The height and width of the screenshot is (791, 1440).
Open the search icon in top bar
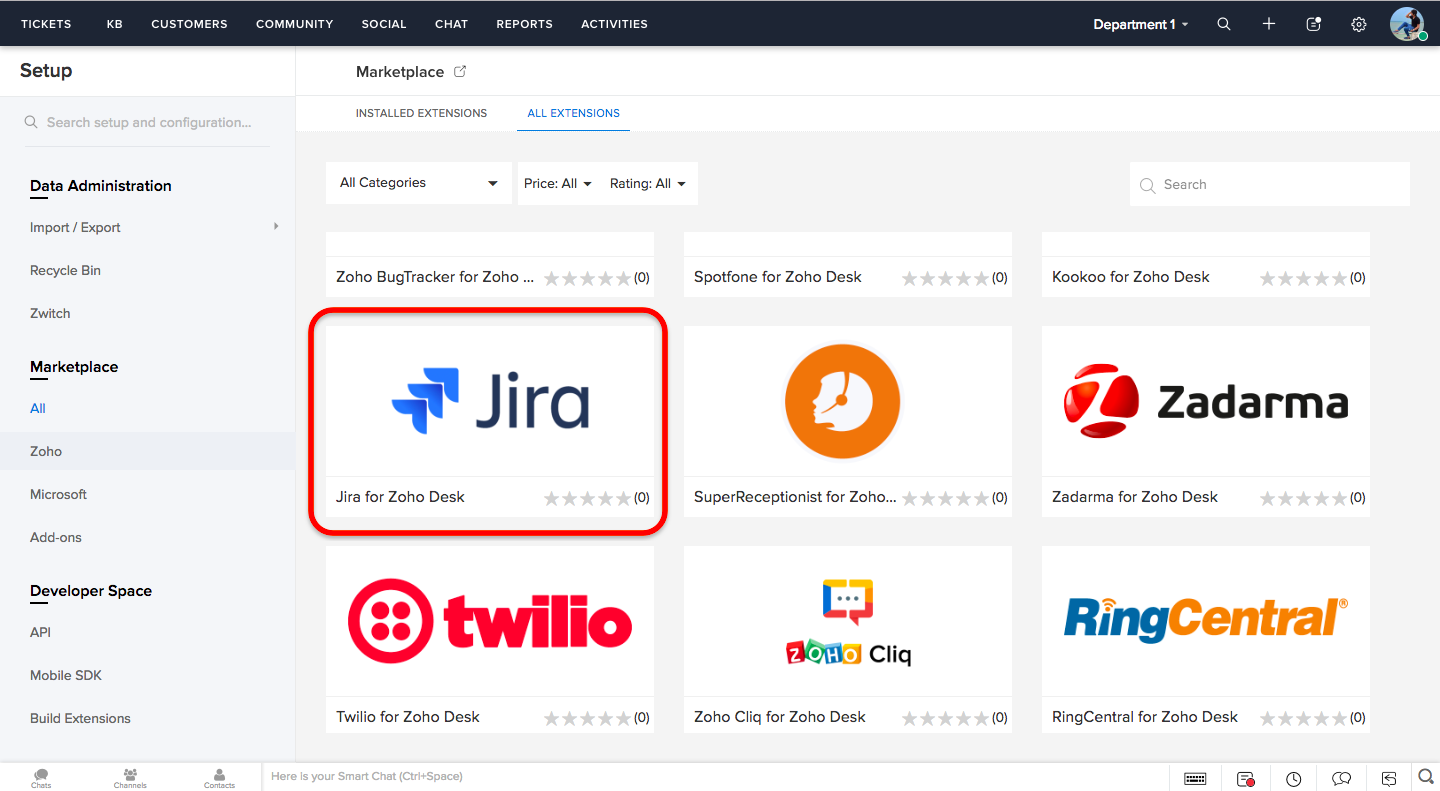1223,24
